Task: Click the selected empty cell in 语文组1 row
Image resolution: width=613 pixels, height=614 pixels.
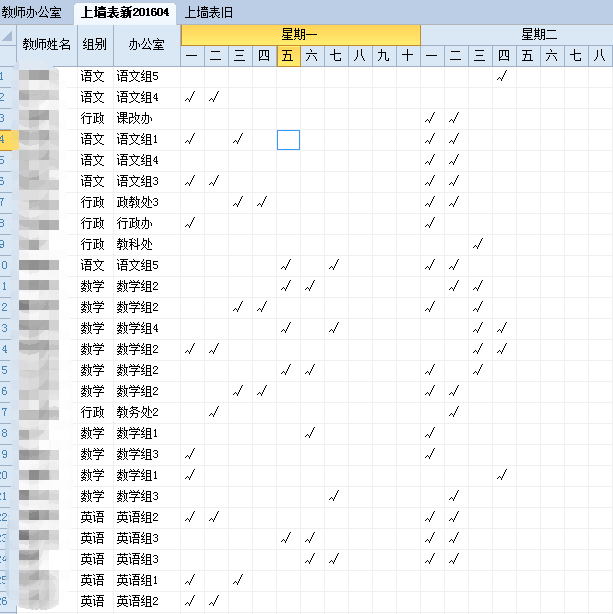Action: 288,140
